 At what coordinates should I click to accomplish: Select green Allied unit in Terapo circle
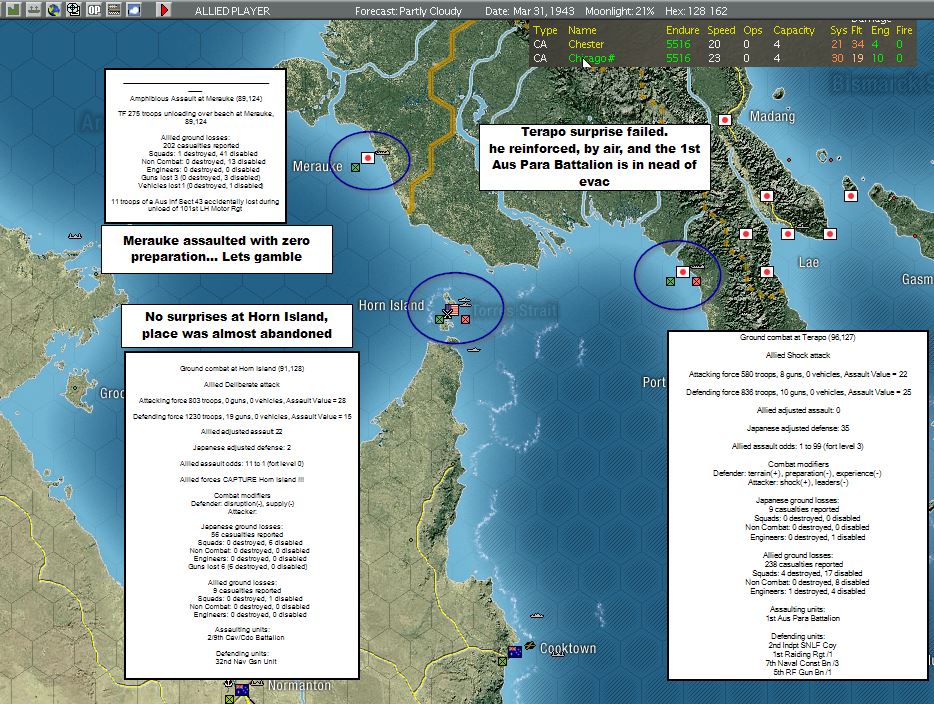pyautogui.click(x=670, y=281)
